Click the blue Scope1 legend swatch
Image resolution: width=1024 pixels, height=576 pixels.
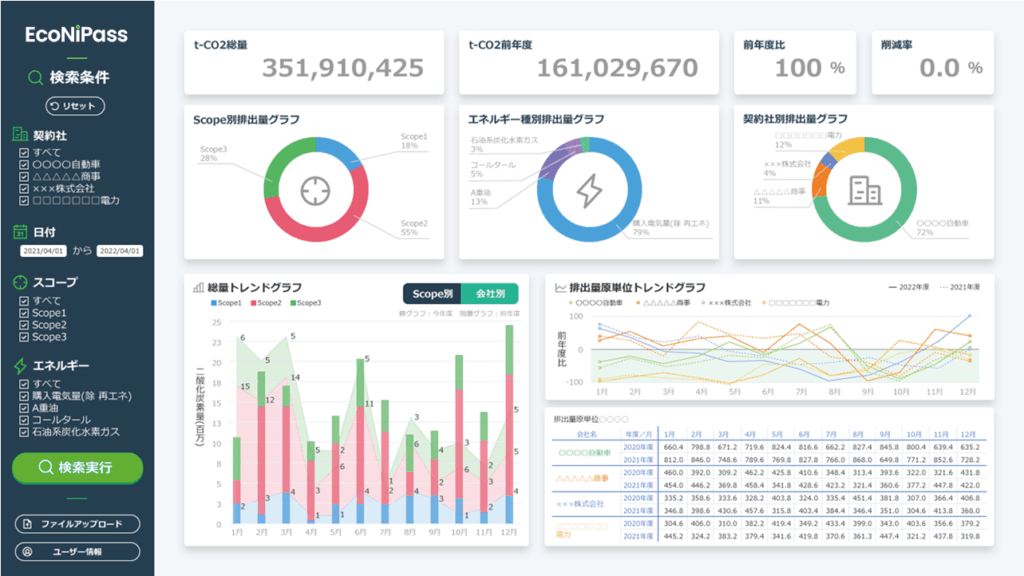tap(213, 303)
